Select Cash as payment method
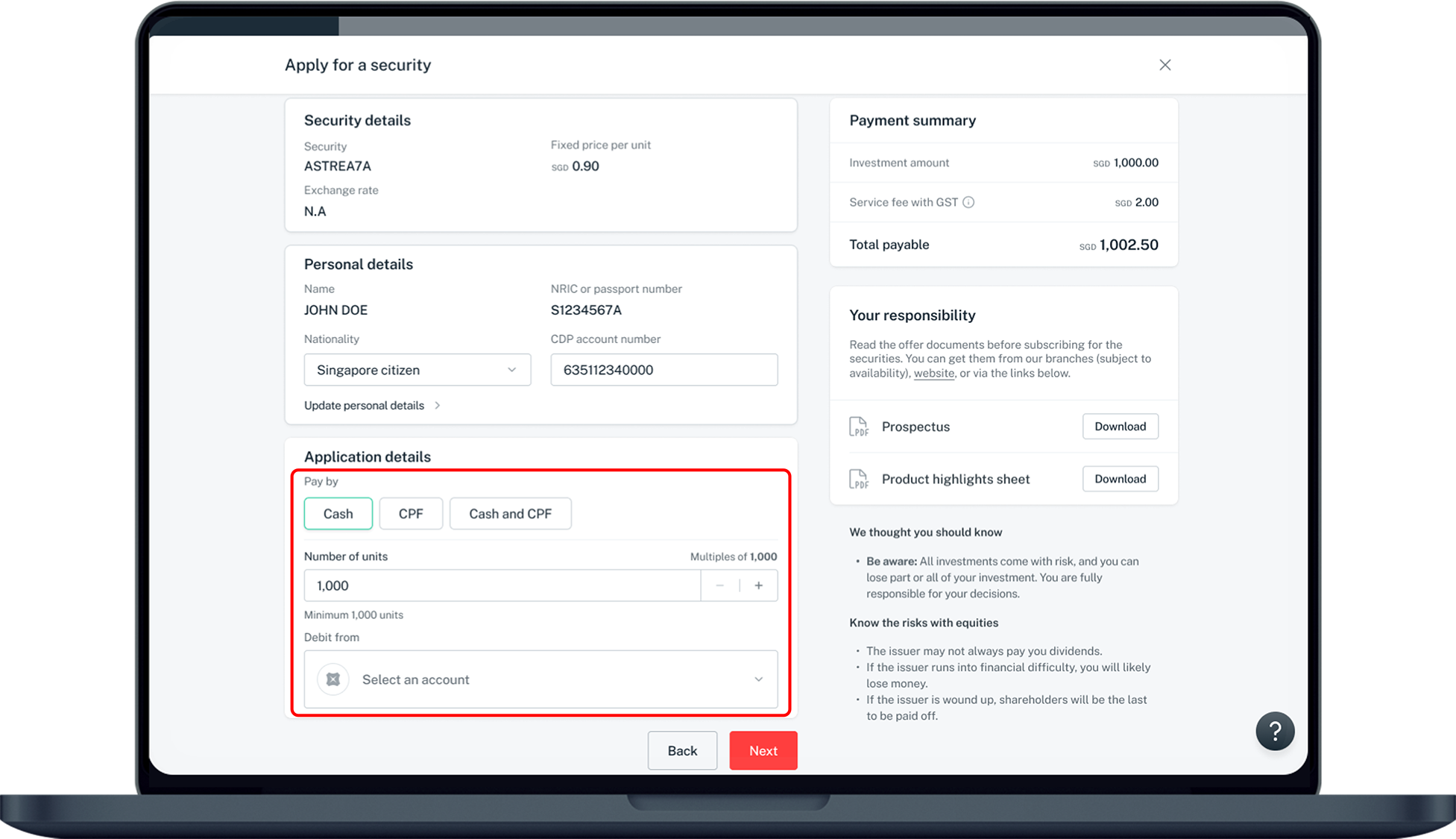 click(338, 514)
